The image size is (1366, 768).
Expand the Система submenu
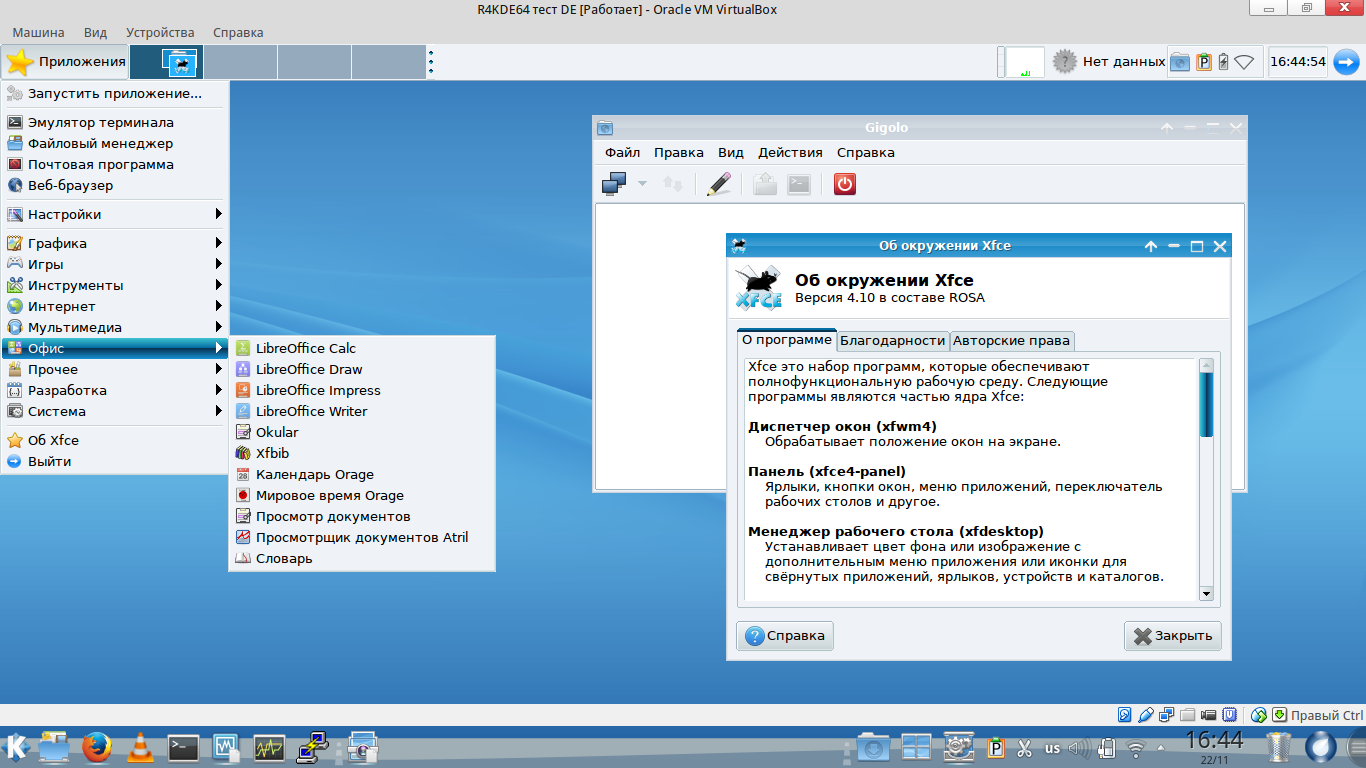click(x=115, y=411)
